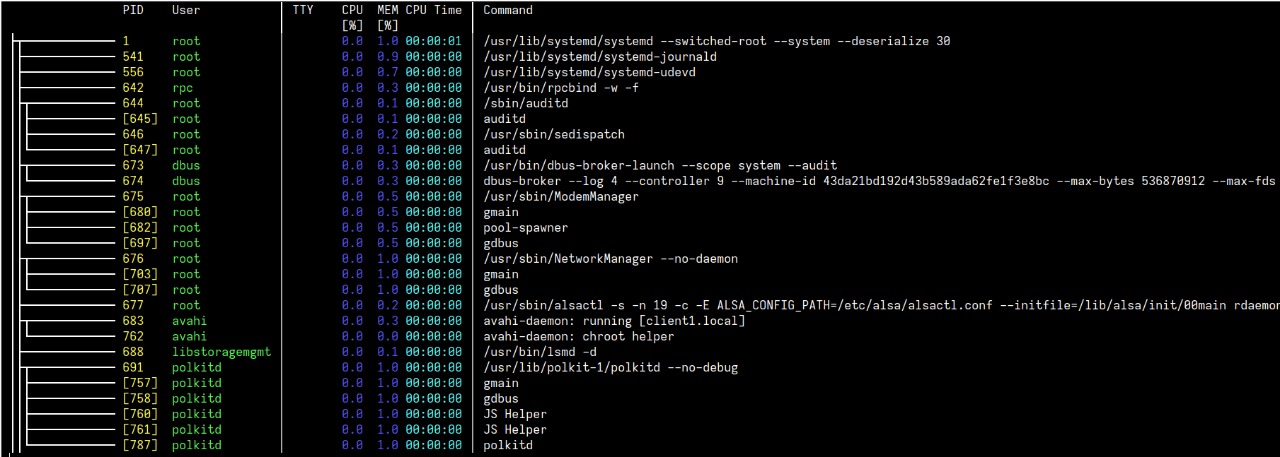Select the dbus-broker process PID 674
Image resolution: width=1280 pixels, height=457 pixels.
[640, 181]
